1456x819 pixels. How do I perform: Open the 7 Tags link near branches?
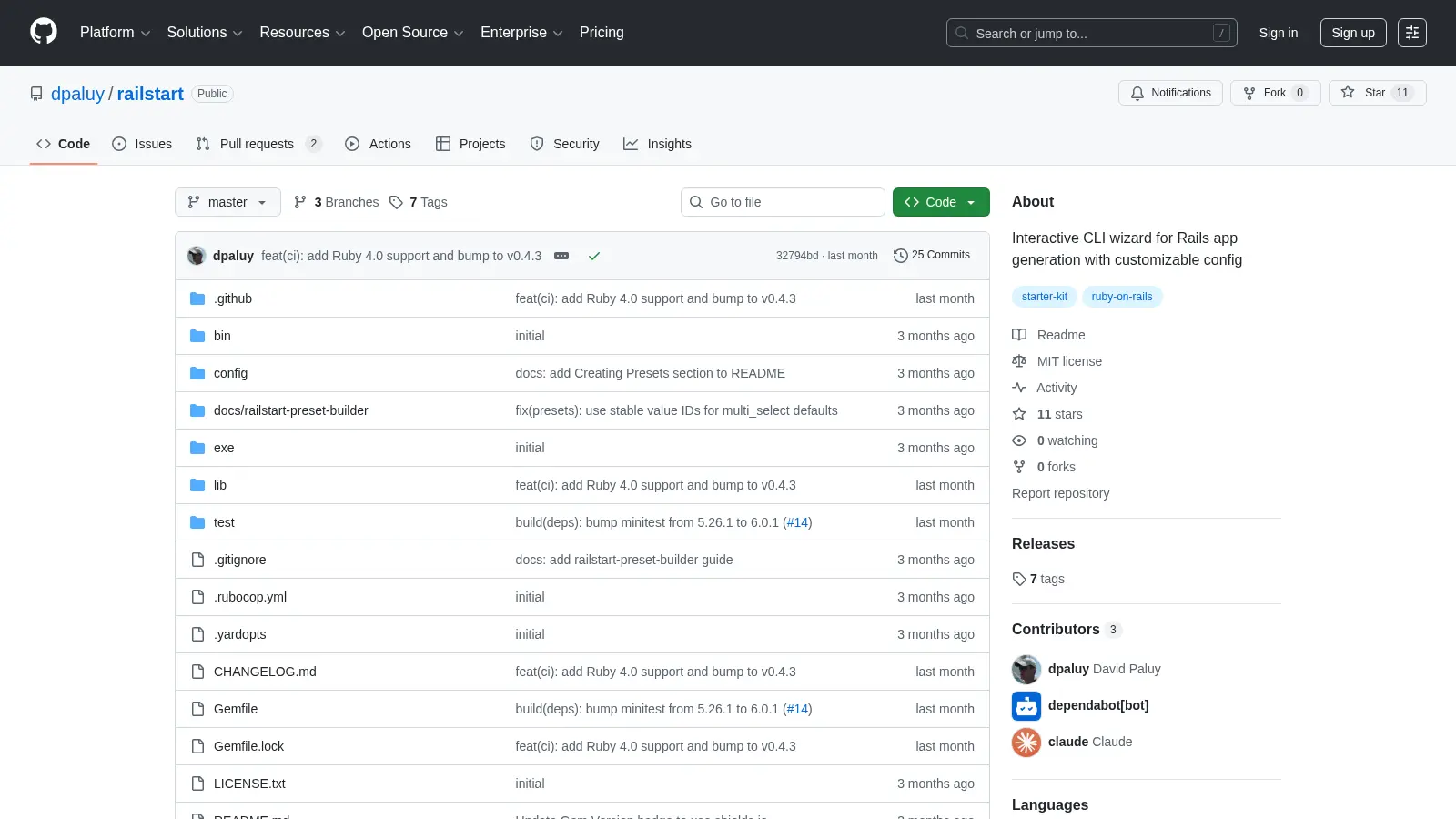419,202
